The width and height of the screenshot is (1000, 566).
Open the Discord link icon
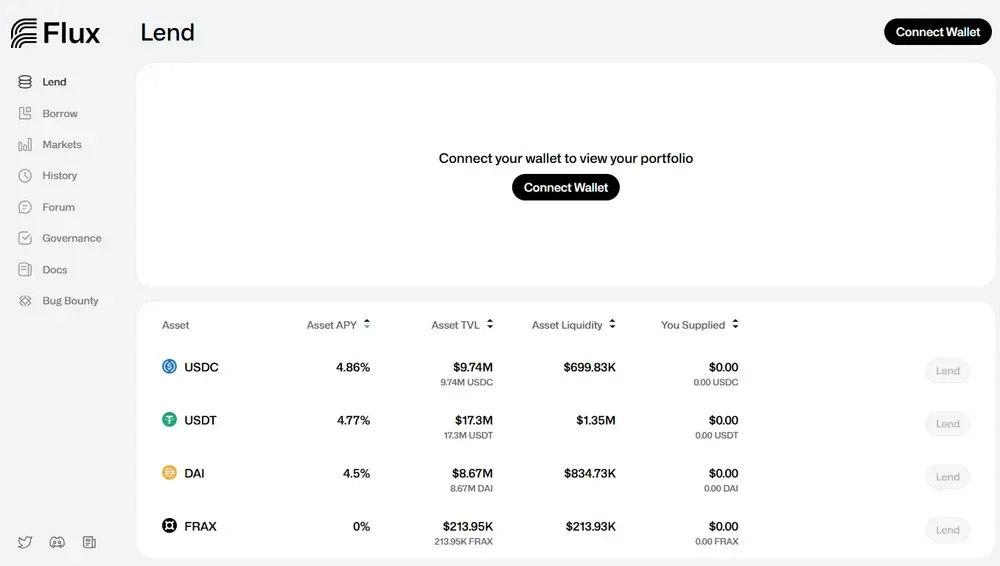pos(57,542)
